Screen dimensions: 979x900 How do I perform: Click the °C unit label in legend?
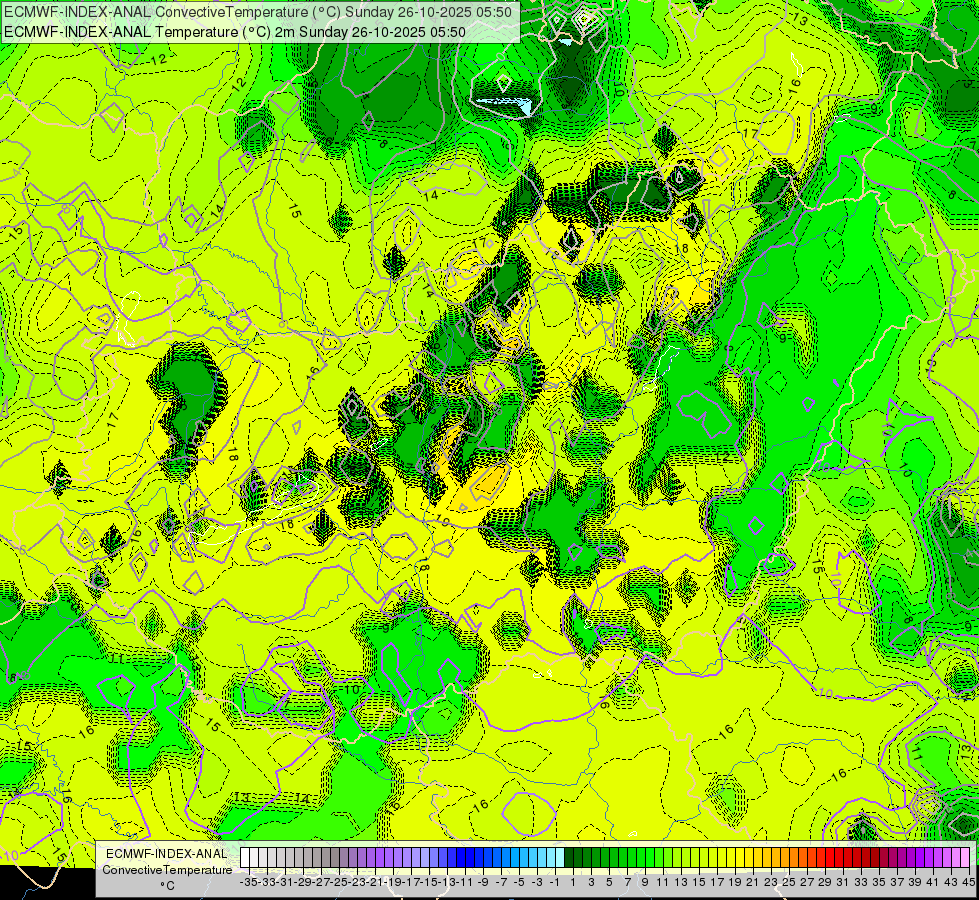[167, 886]
